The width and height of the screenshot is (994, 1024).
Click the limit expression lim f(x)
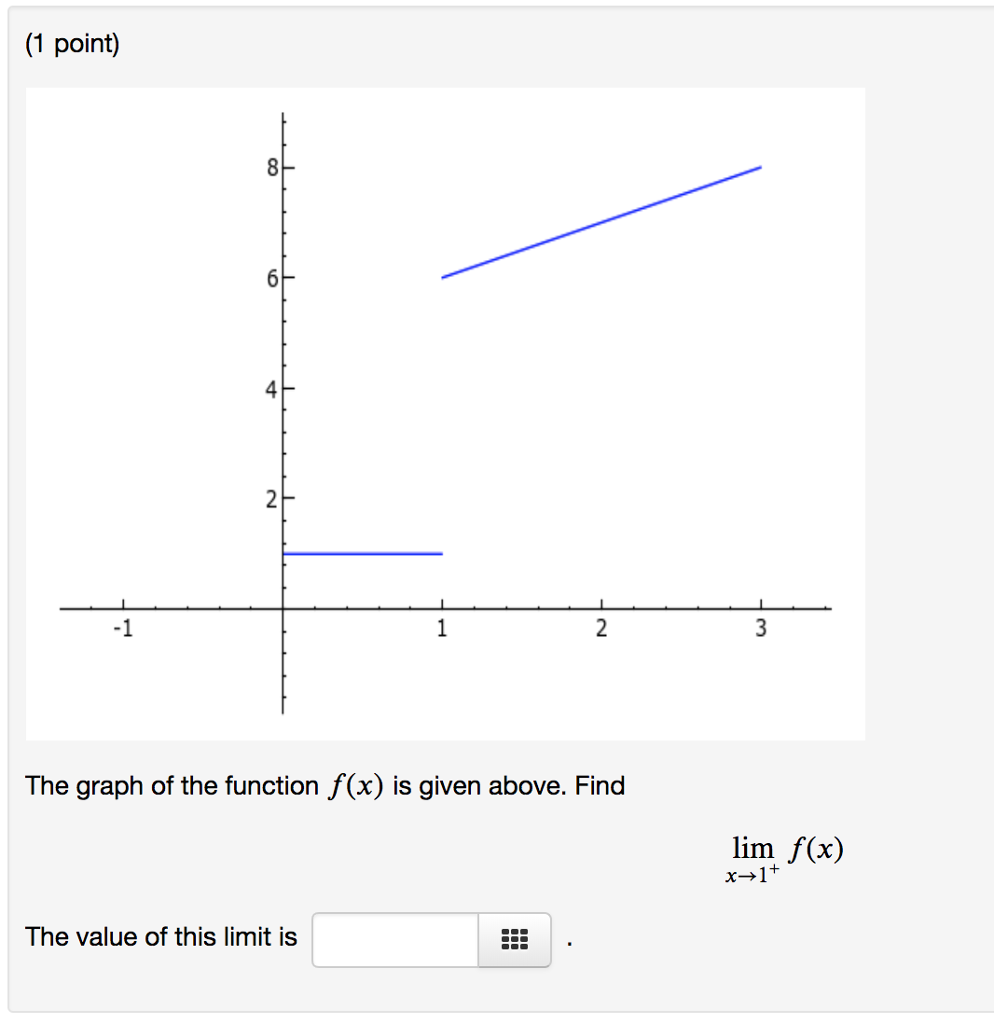[x=784, y=848]
